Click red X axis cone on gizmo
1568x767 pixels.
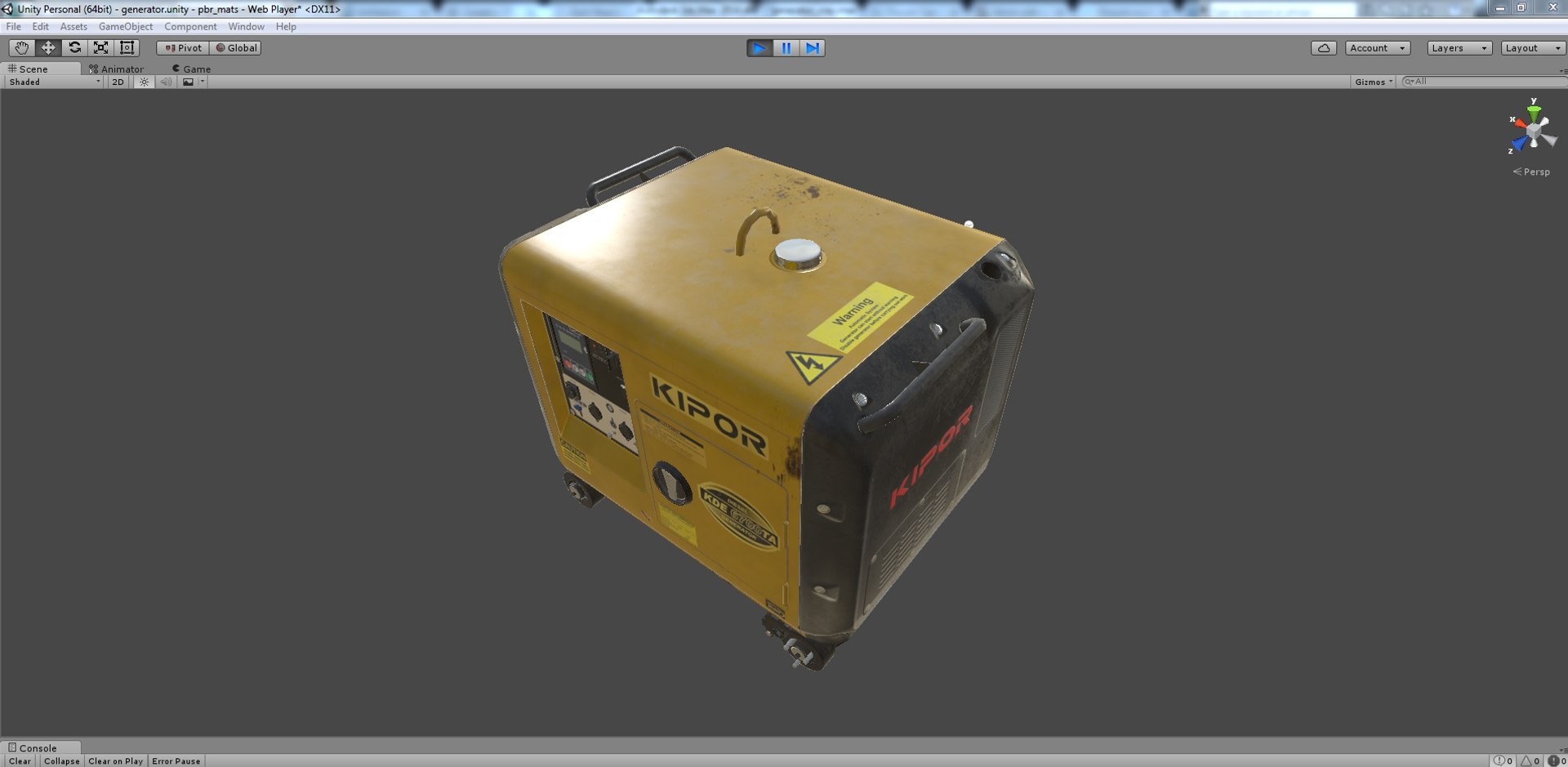[1521, 123]
